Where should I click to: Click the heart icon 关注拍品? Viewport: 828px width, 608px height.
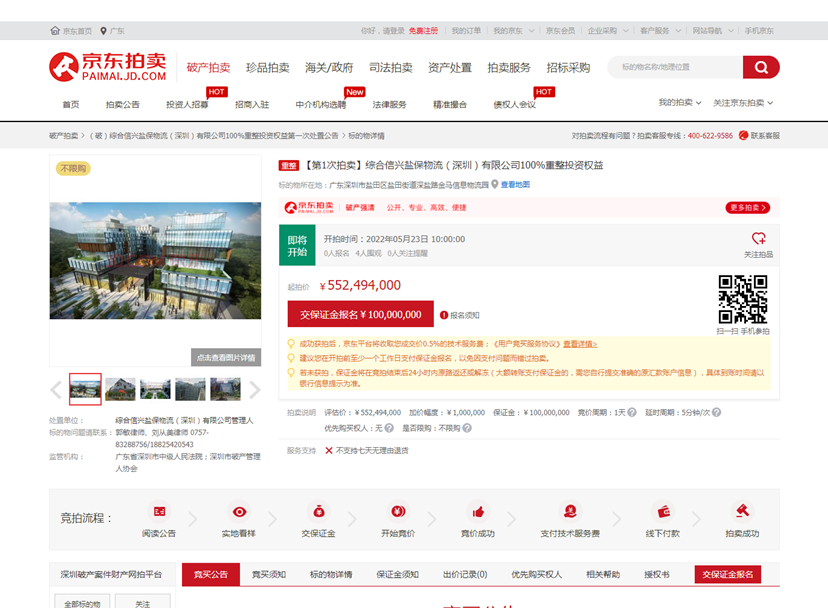(x=759, y=238)
